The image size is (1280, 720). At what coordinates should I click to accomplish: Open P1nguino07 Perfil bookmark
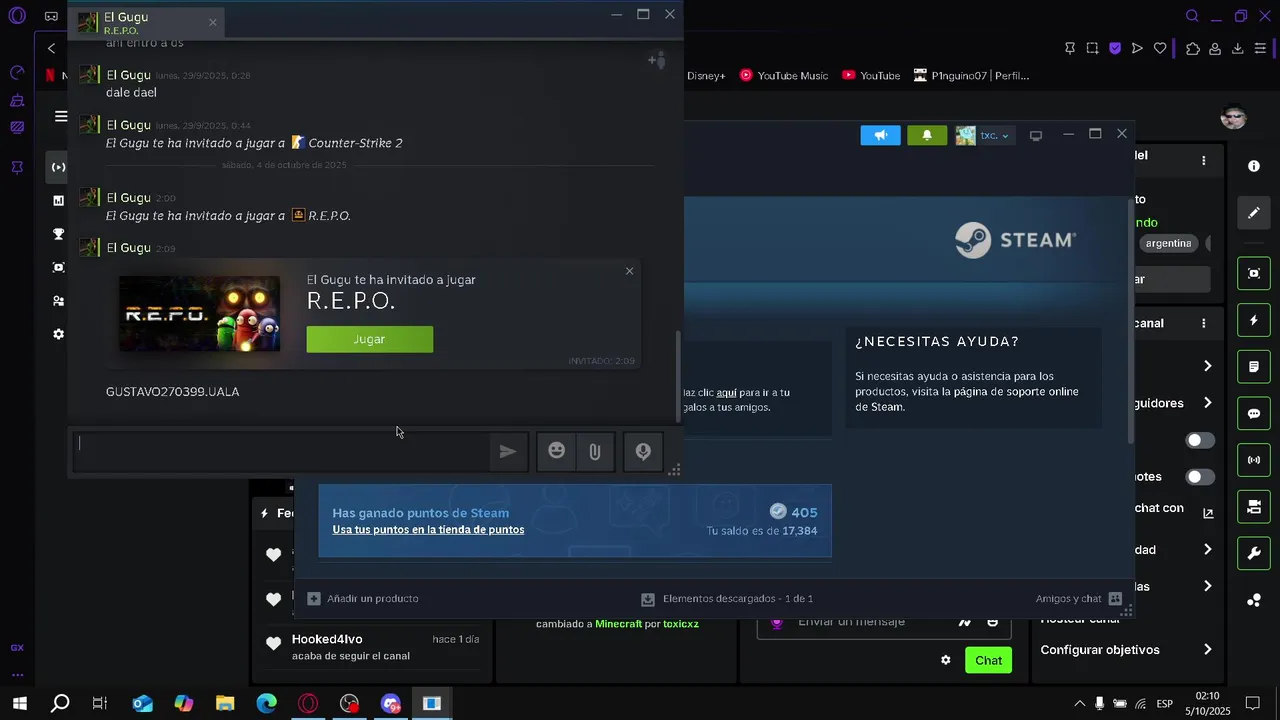coord(971,75)
